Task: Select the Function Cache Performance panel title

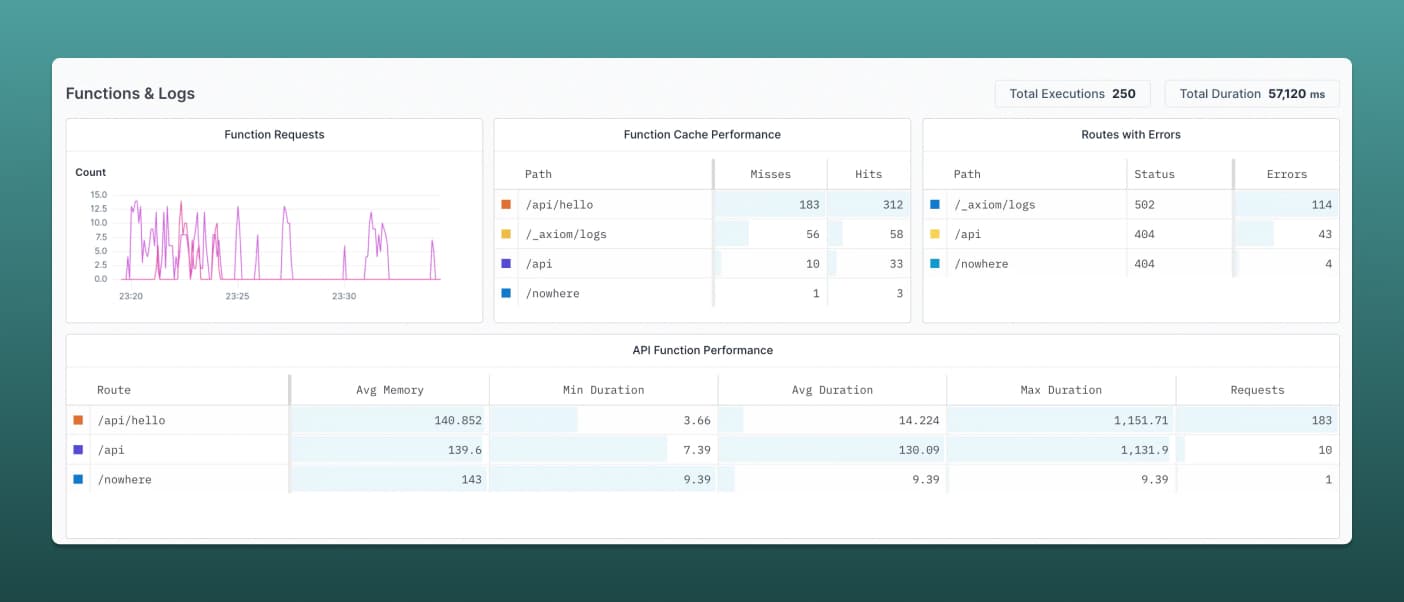Action: pyautogui.click(x=702, y=135)
